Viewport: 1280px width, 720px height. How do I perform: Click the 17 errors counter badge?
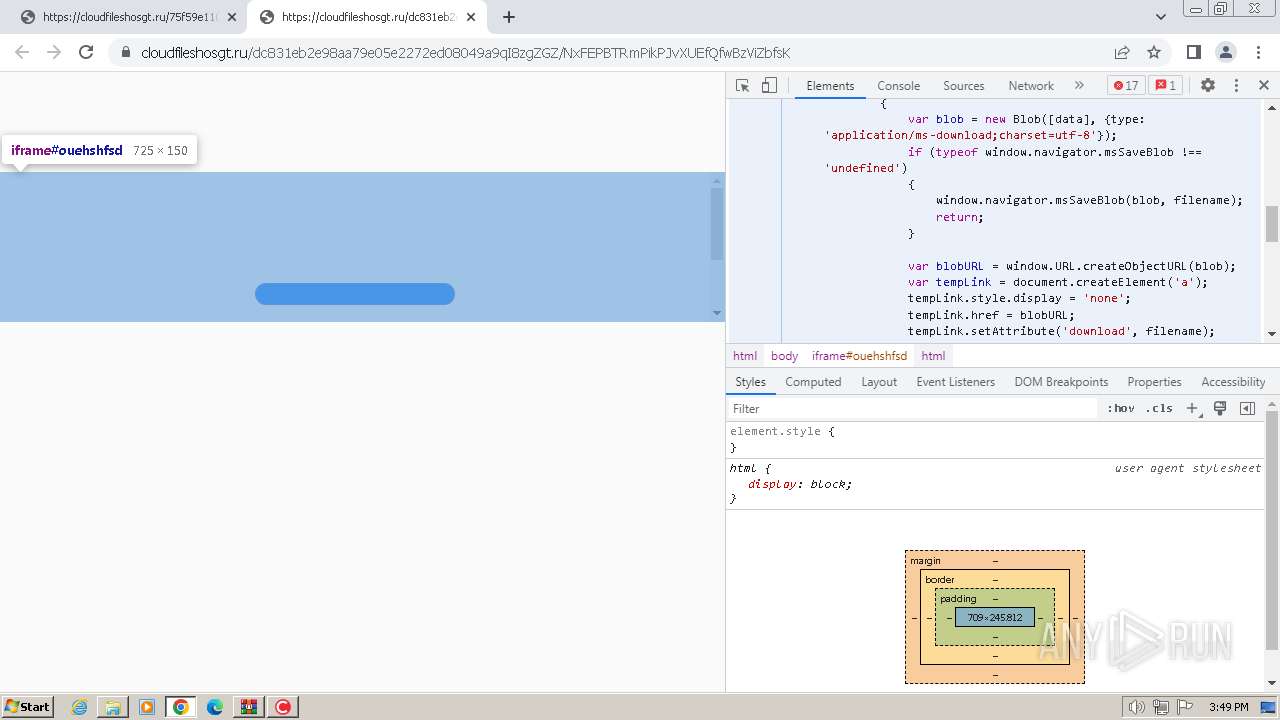tap(1126, 86)
